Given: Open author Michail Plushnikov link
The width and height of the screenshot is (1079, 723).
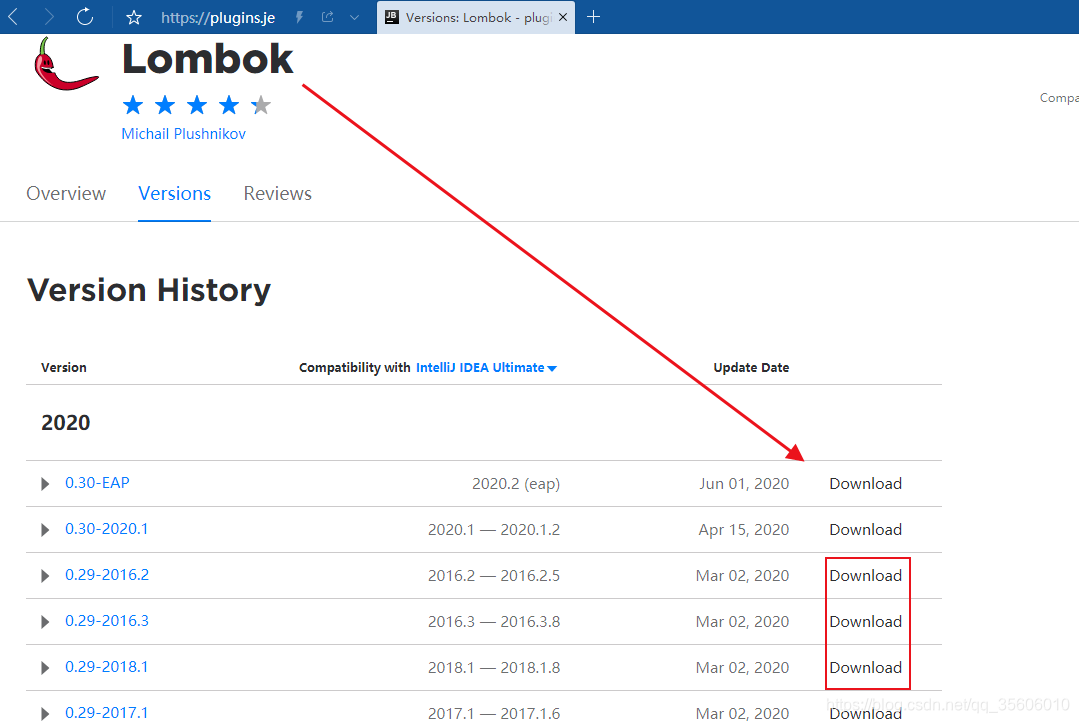Looking at the screenshot, I should pyautogui.click(x=183, y=133).
